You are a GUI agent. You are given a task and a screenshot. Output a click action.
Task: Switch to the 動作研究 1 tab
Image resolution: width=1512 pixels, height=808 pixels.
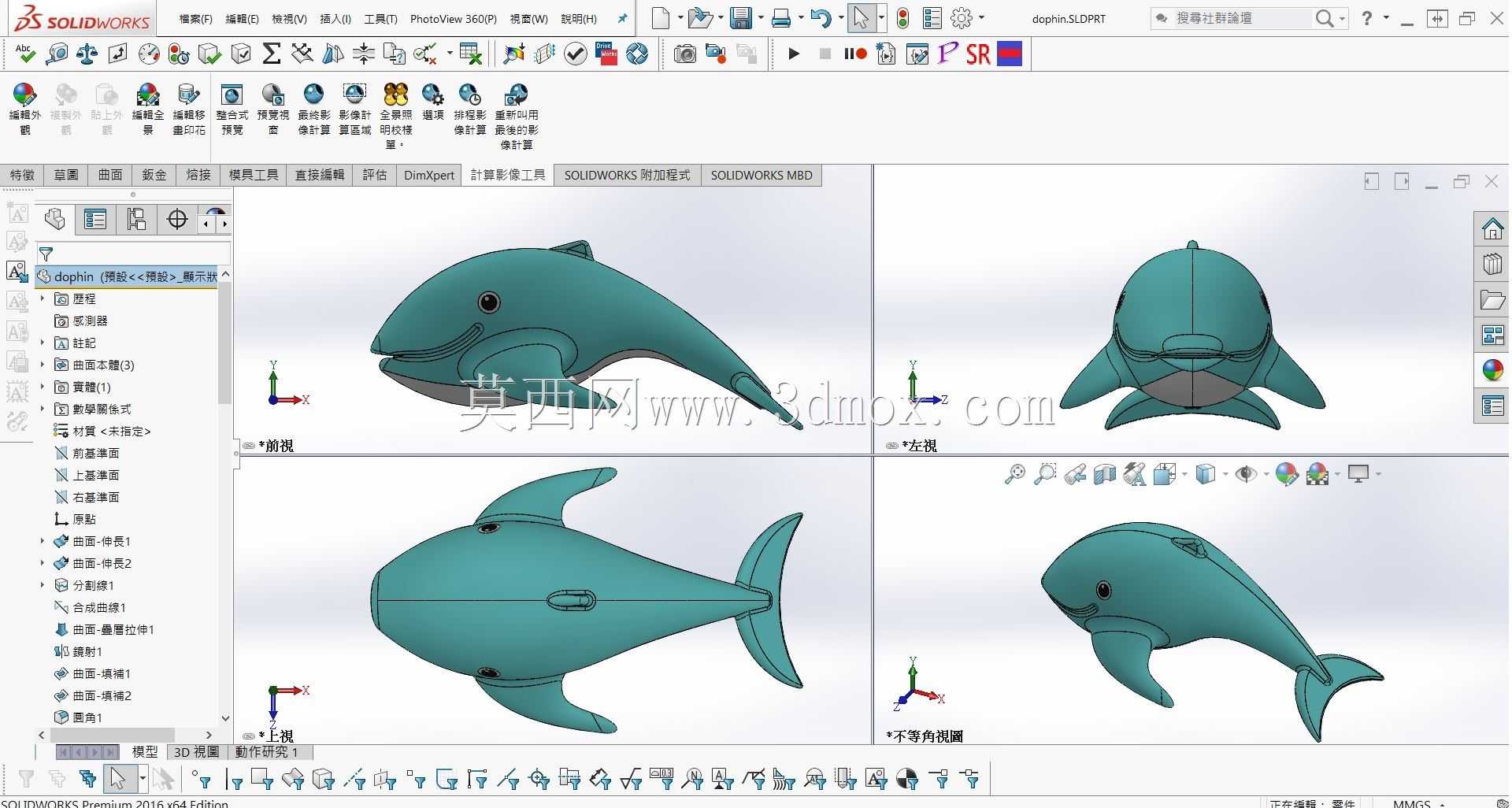pyautogui.click(x=266, y=752)
